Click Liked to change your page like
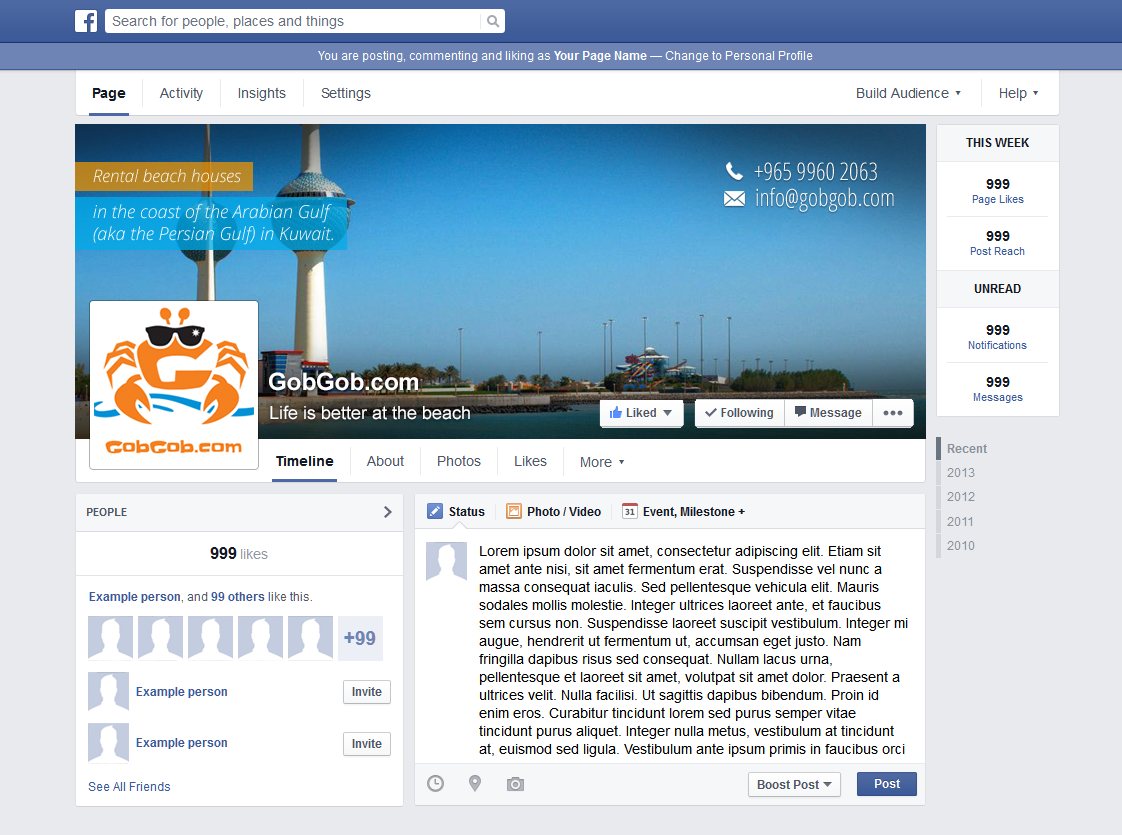This screenshot has width=1122, height=835. 640,412
